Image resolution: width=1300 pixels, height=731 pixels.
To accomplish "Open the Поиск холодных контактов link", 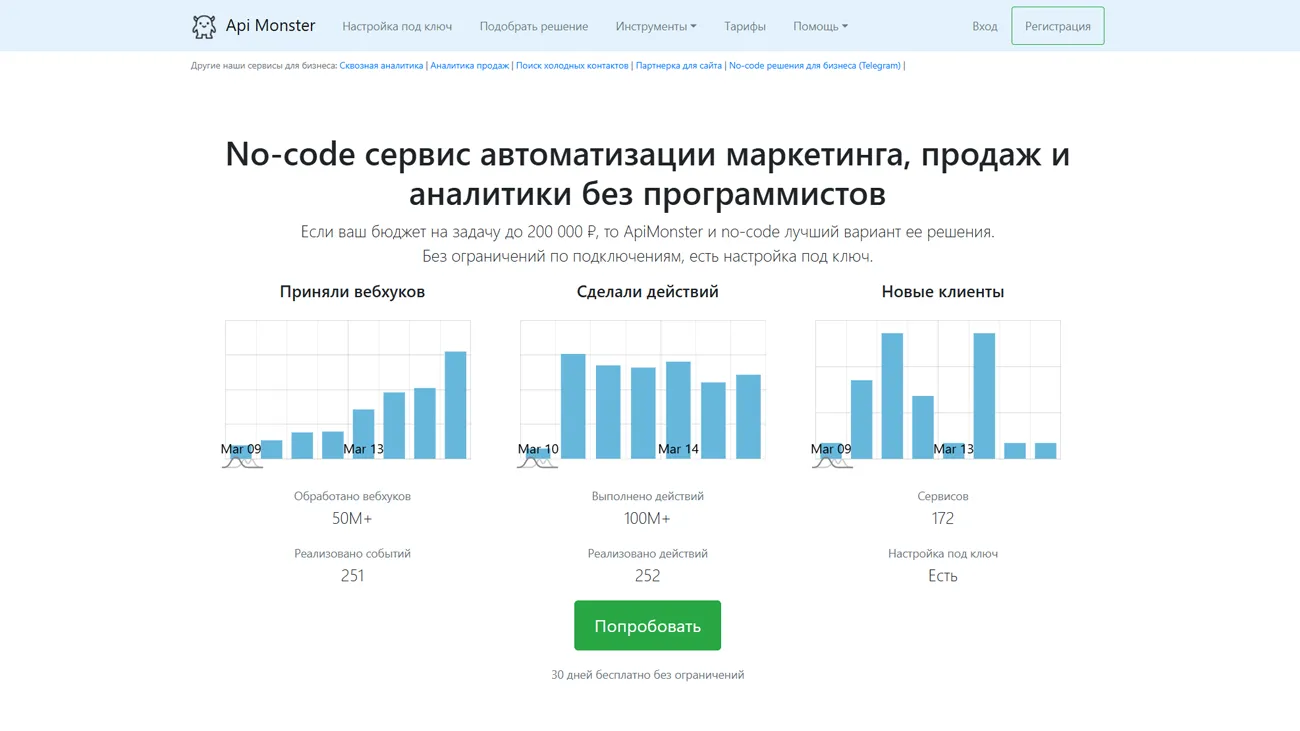I will pos(572,64).
